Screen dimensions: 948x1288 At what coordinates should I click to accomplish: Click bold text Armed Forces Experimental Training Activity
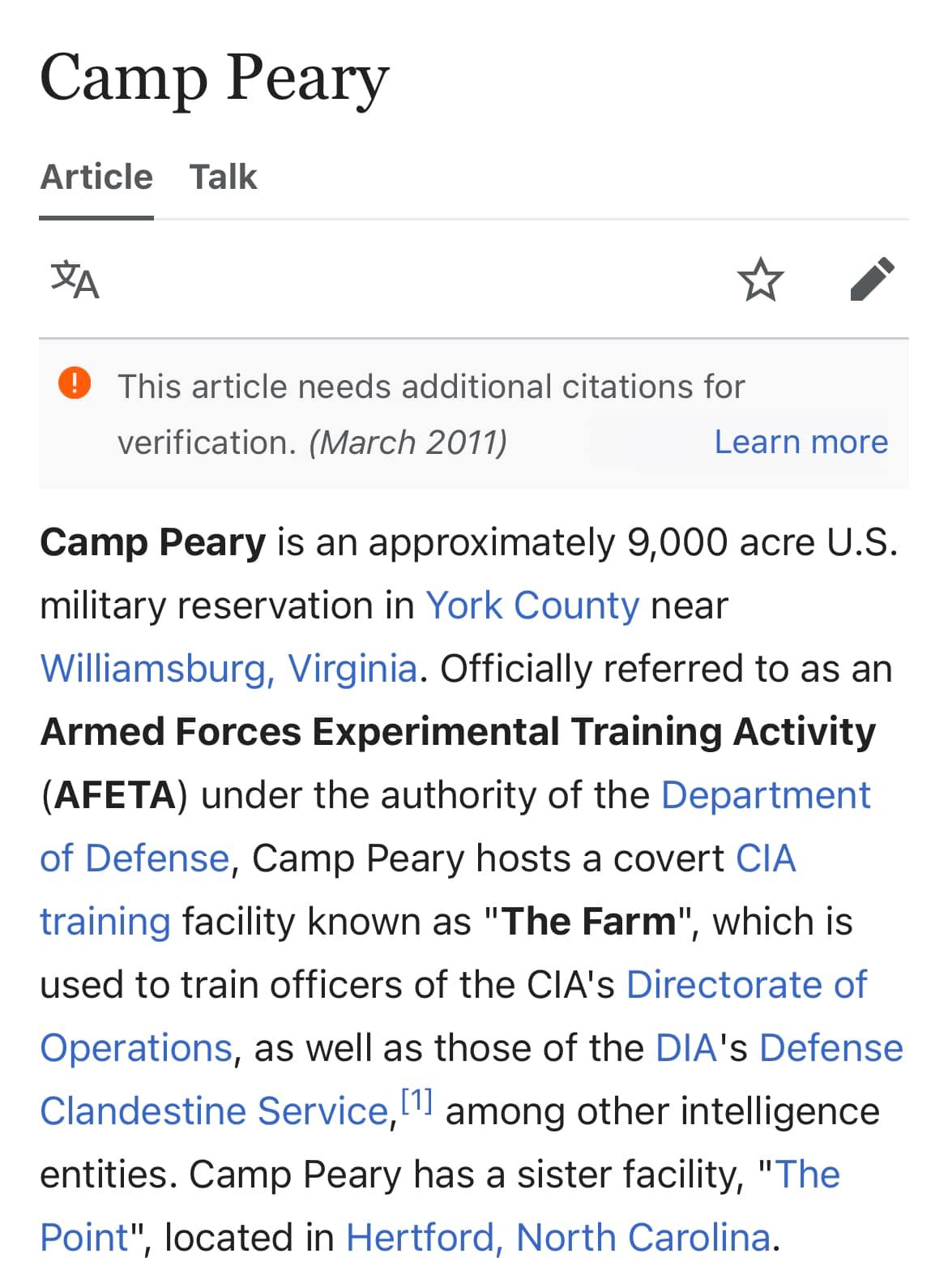click(458, 732)
